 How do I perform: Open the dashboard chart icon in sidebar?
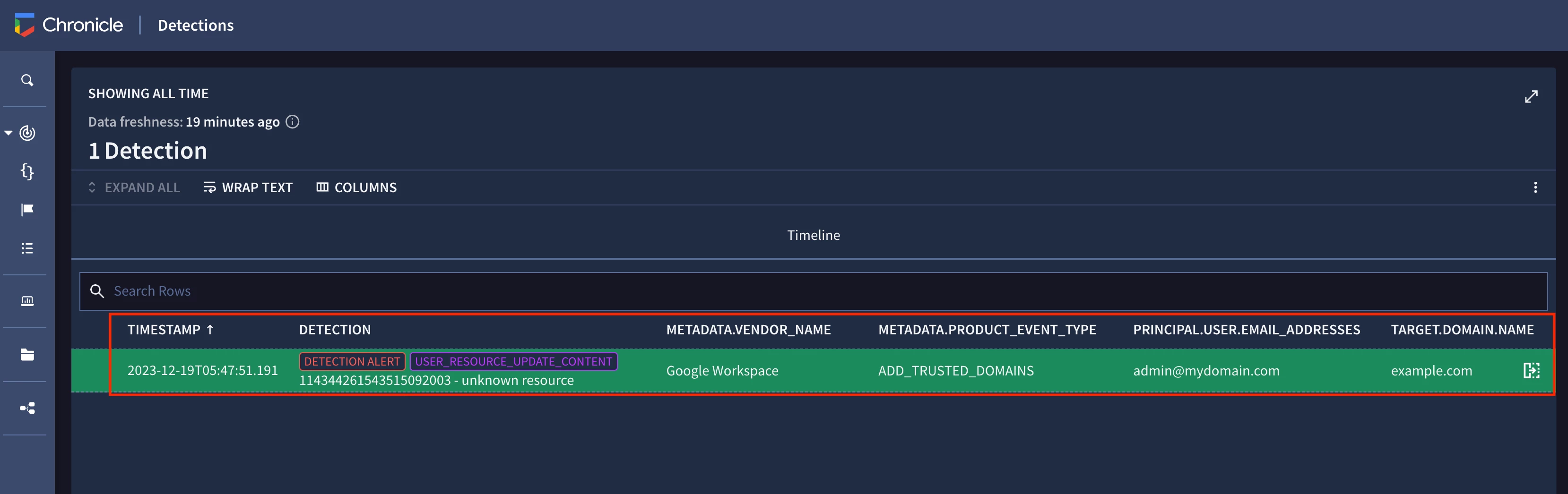pyautogui.click(x=27, y=301)
